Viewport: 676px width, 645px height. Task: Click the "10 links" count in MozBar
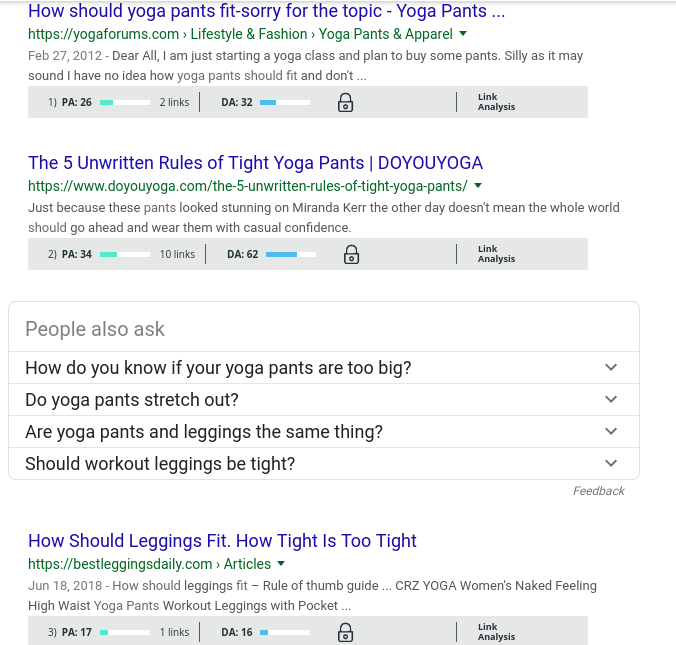tap(177, 254)
